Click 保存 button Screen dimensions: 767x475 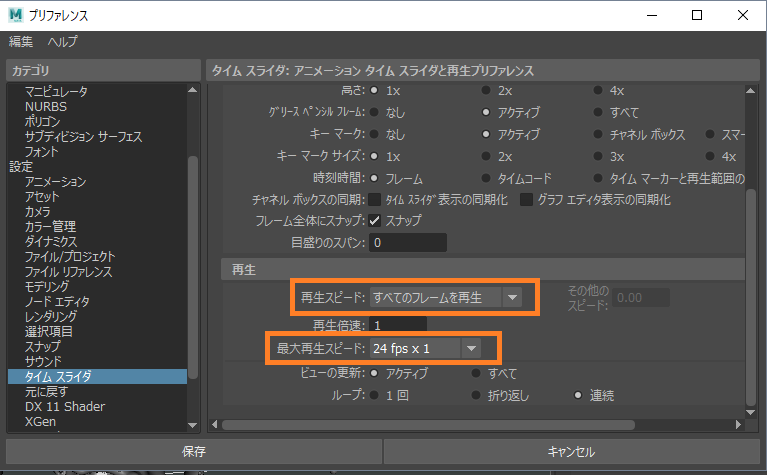[194, 452]
